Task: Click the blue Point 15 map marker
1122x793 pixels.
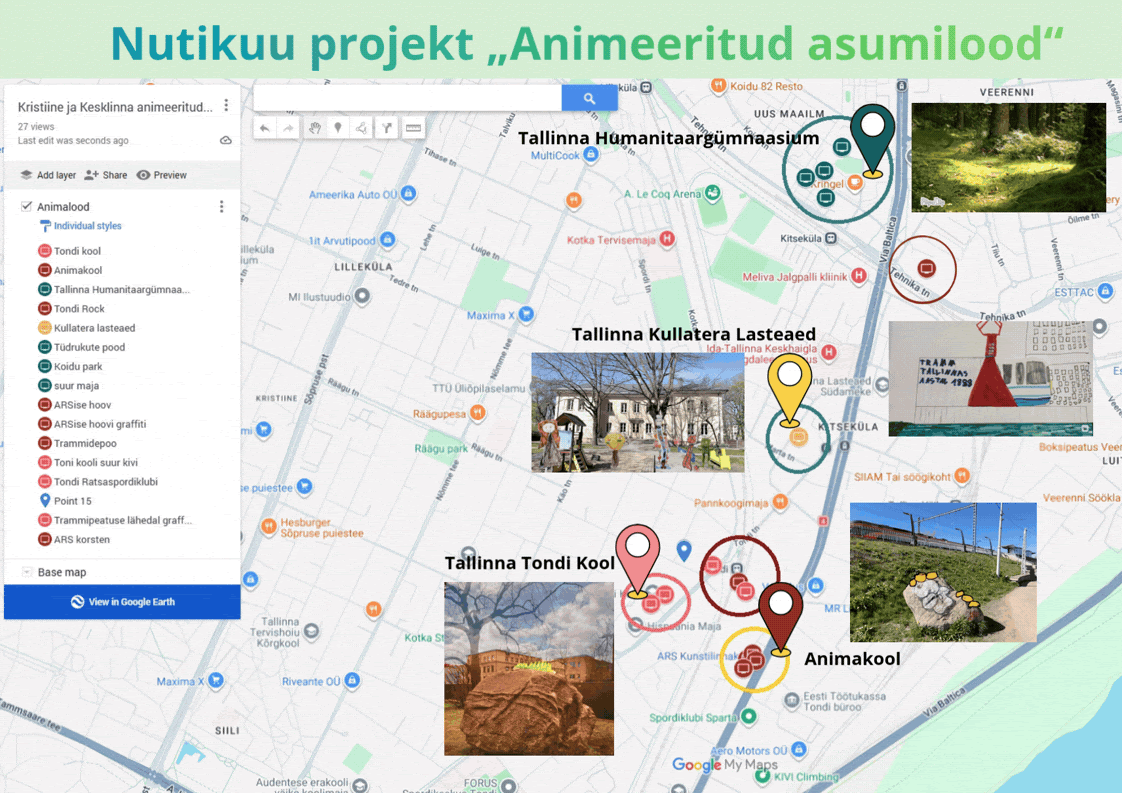Action: click(x=684, y=550)
